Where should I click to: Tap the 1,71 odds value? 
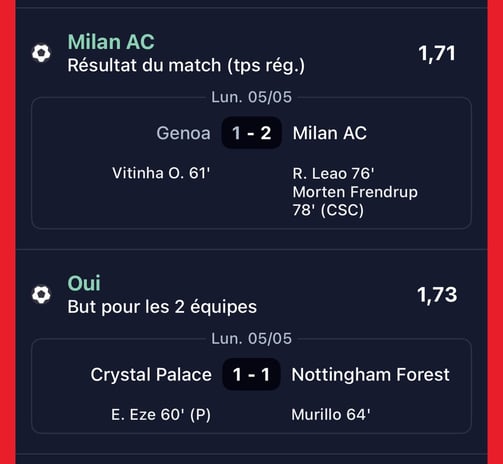point(437,53)
